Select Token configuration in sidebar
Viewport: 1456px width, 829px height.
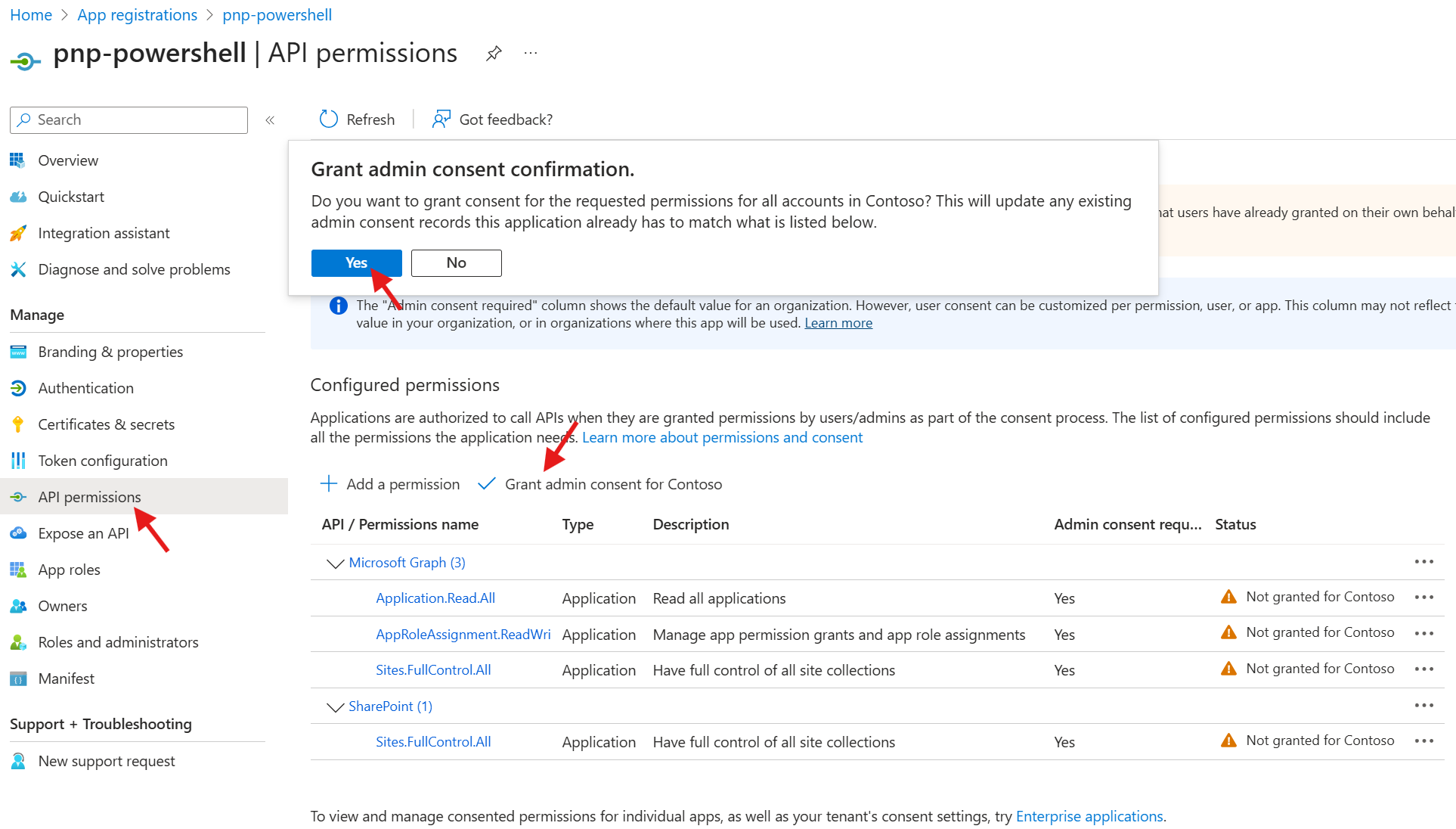(x=103, y=461)
